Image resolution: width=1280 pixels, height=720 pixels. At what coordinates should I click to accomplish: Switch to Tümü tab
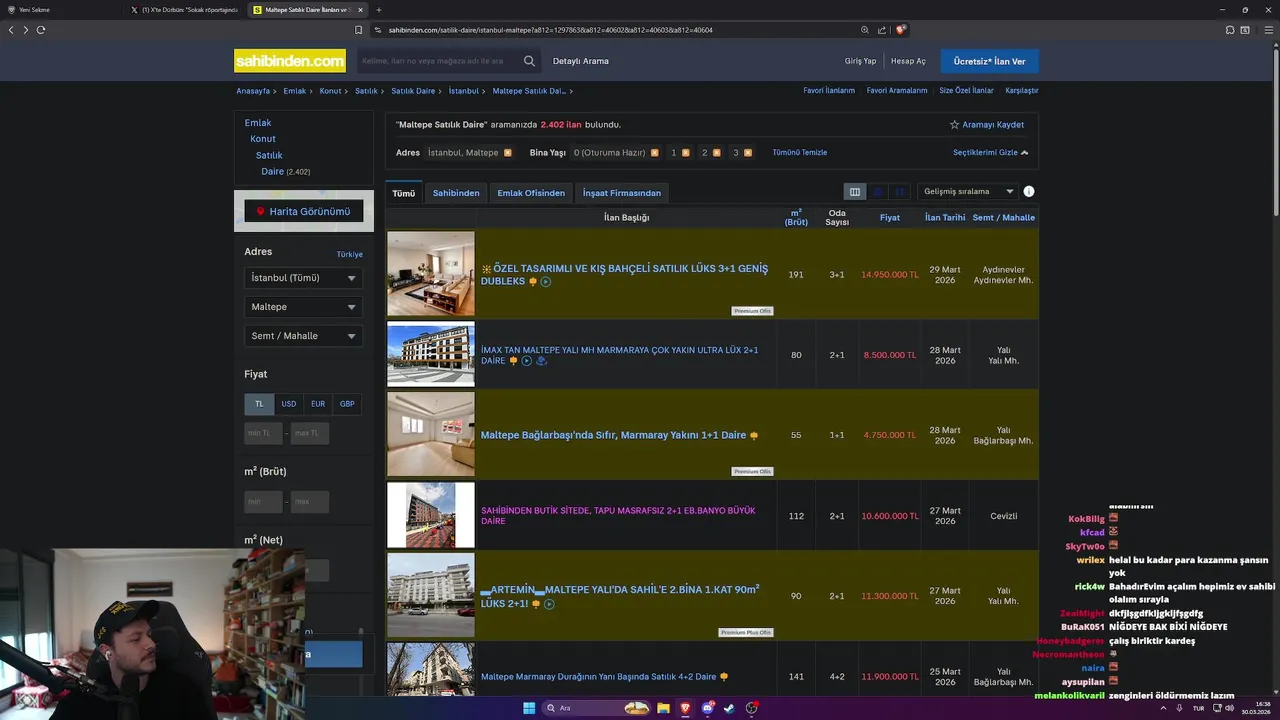(x=403, y=193)
